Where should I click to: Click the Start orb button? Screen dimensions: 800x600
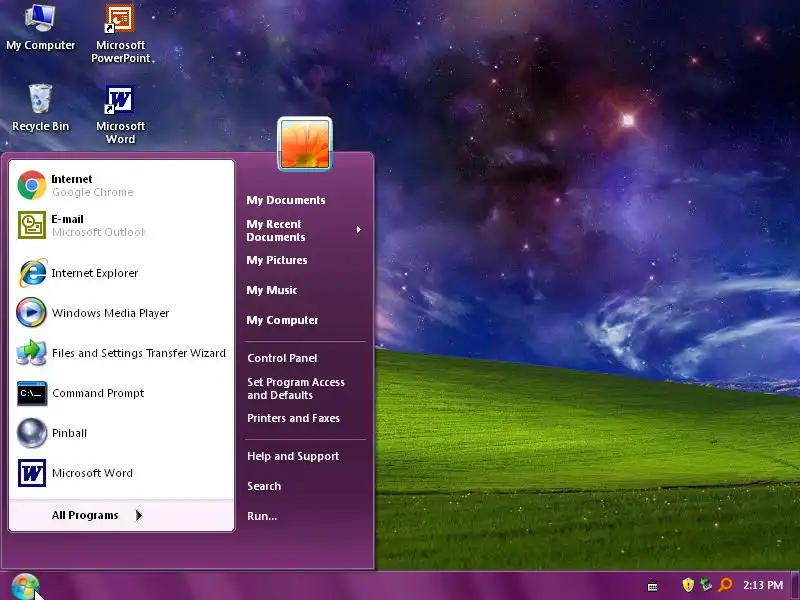(24, 586)
